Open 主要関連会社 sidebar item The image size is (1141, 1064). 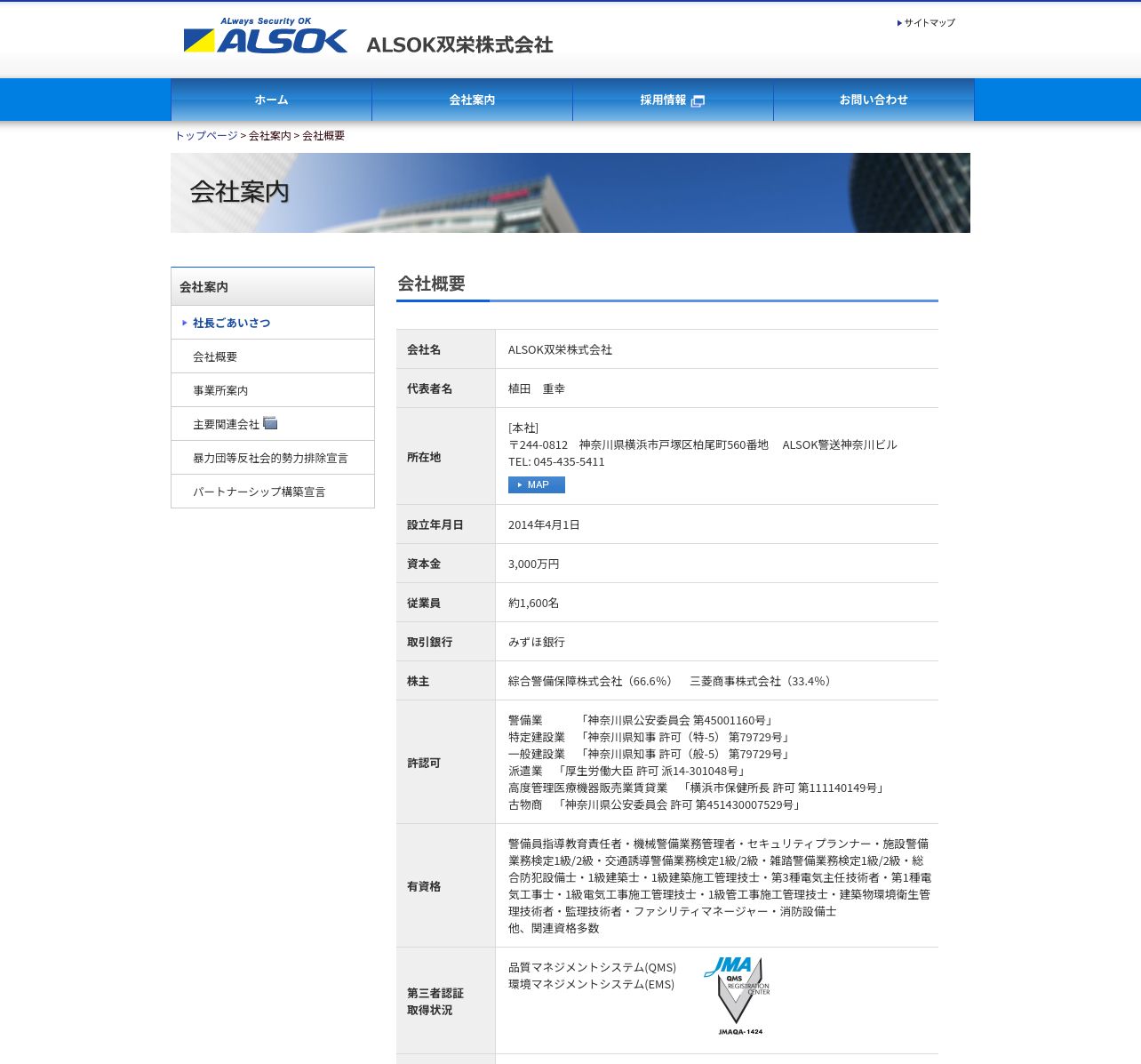(273, 424)
